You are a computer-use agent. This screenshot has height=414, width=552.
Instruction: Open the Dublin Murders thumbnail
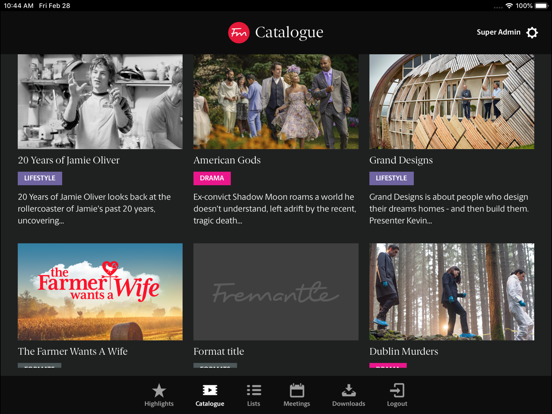452,291
